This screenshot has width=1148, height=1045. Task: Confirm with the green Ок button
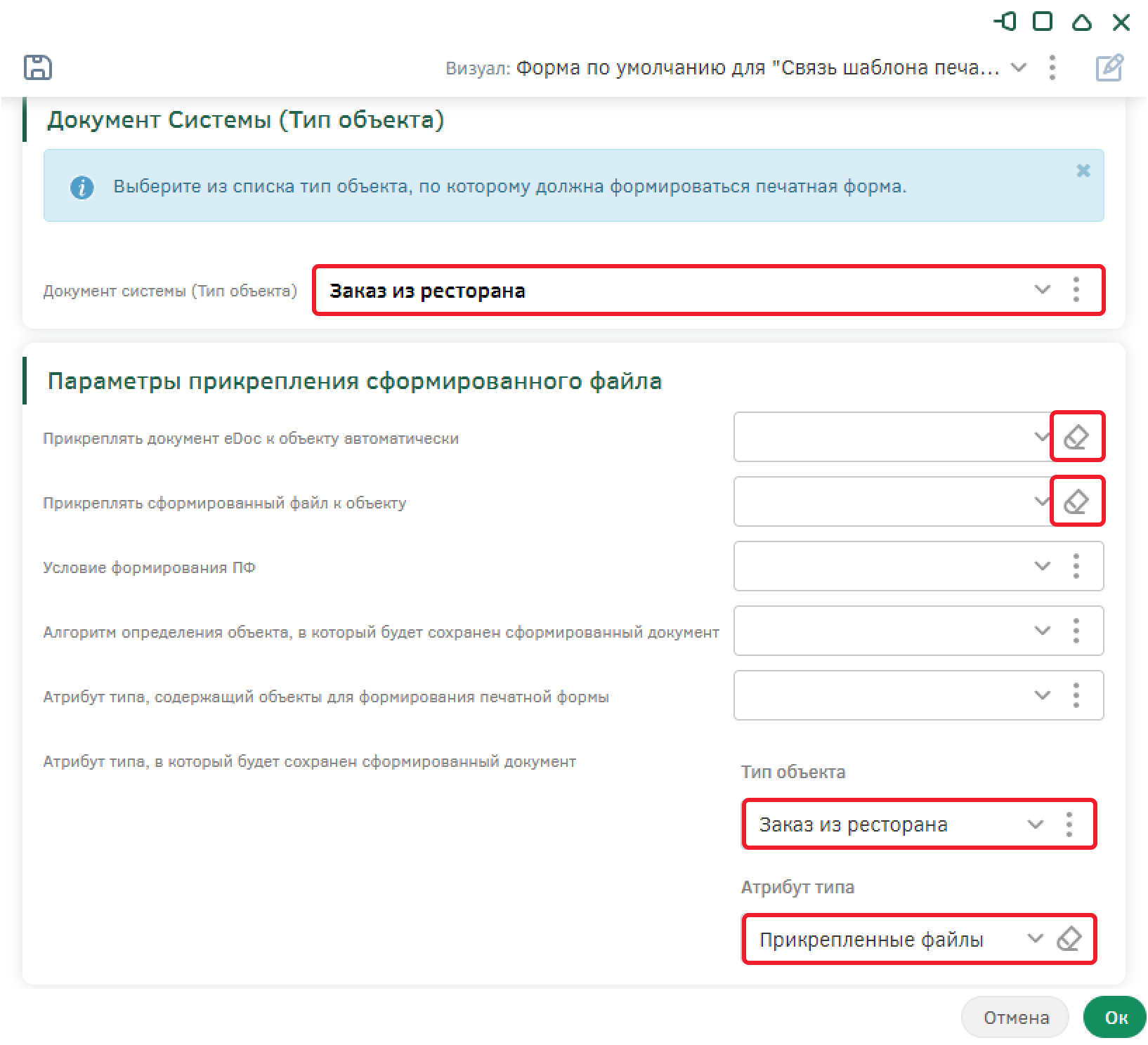1115,1017
